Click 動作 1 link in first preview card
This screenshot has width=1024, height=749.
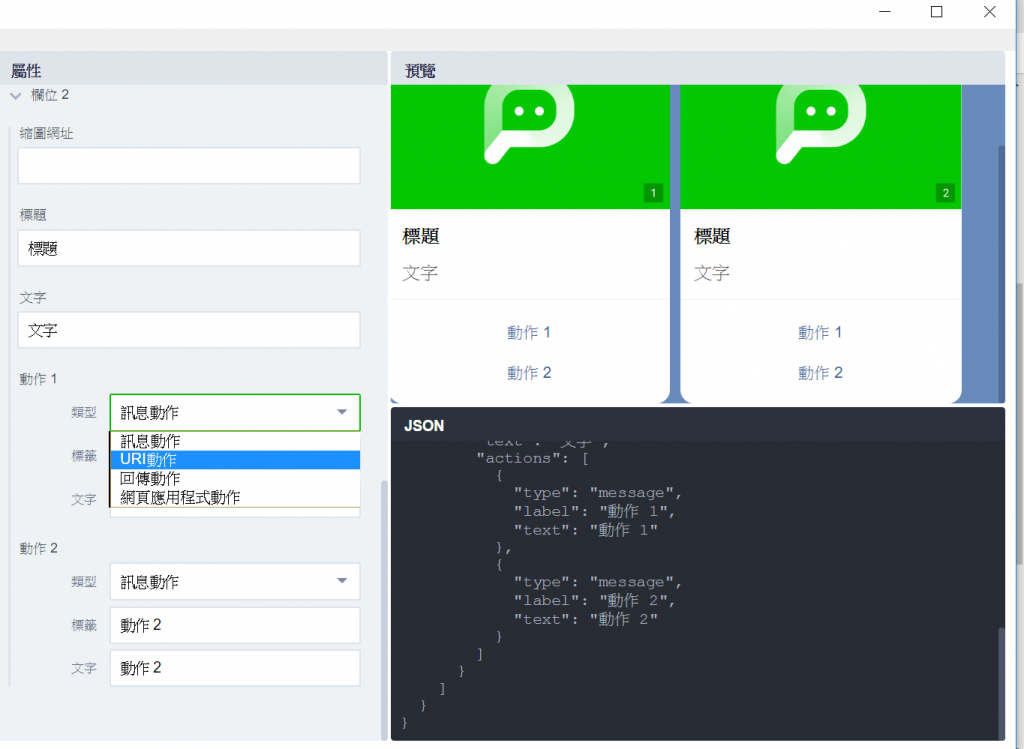(529, 333)
